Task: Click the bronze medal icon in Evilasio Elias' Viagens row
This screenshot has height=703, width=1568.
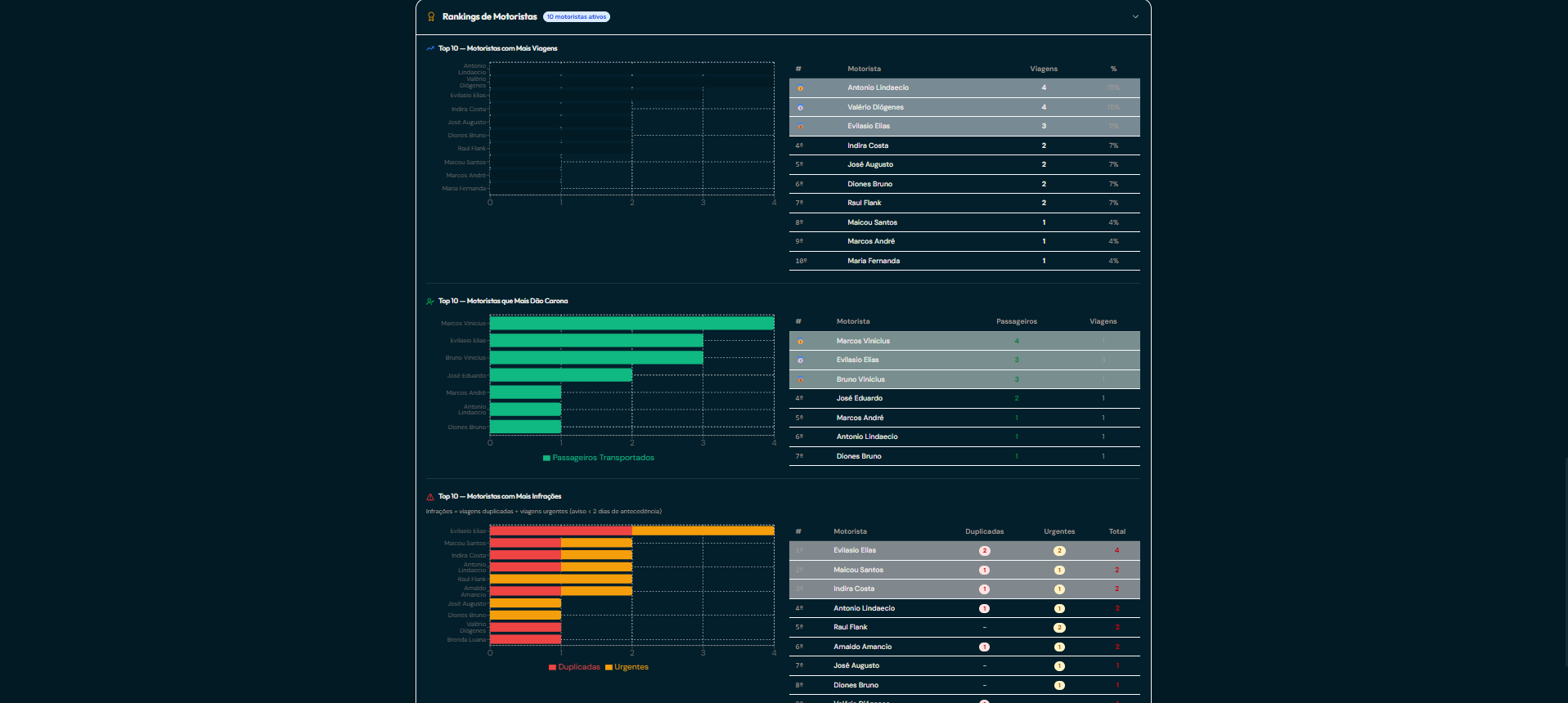Action: point(800,127)
